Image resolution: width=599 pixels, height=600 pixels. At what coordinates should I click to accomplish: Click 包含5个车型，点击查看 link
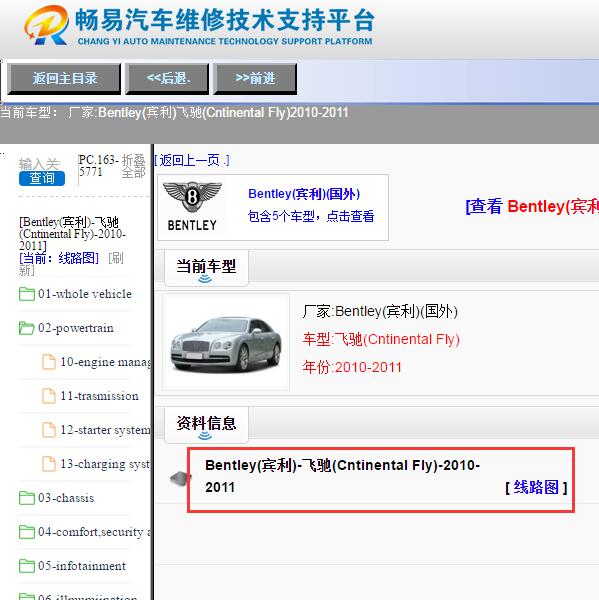pos(311,216)
